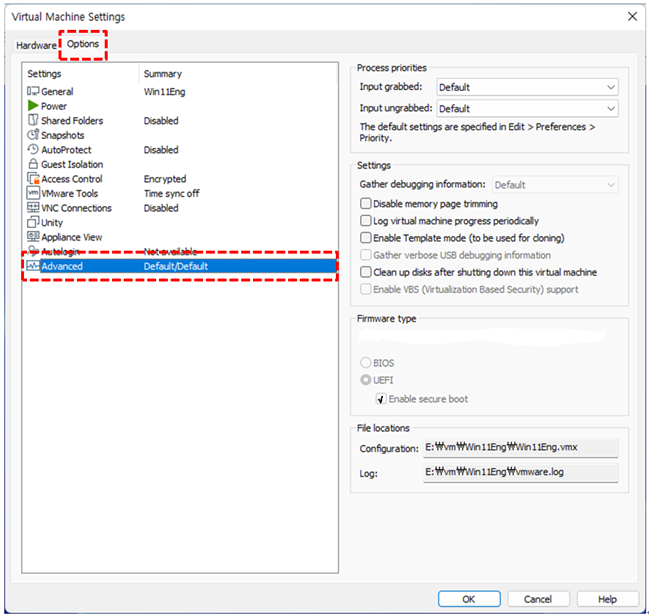Select the Shared Folders row label
Screen dimensions: 649x616
tap(72, 120)
